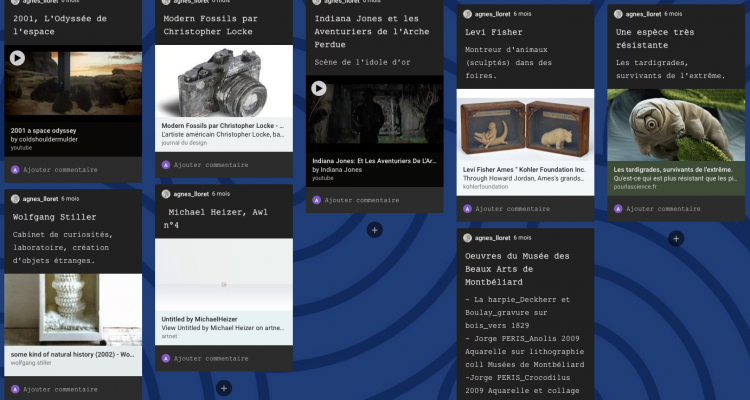Click commenter avatar under Michael Heizer card

pos(166,358)
